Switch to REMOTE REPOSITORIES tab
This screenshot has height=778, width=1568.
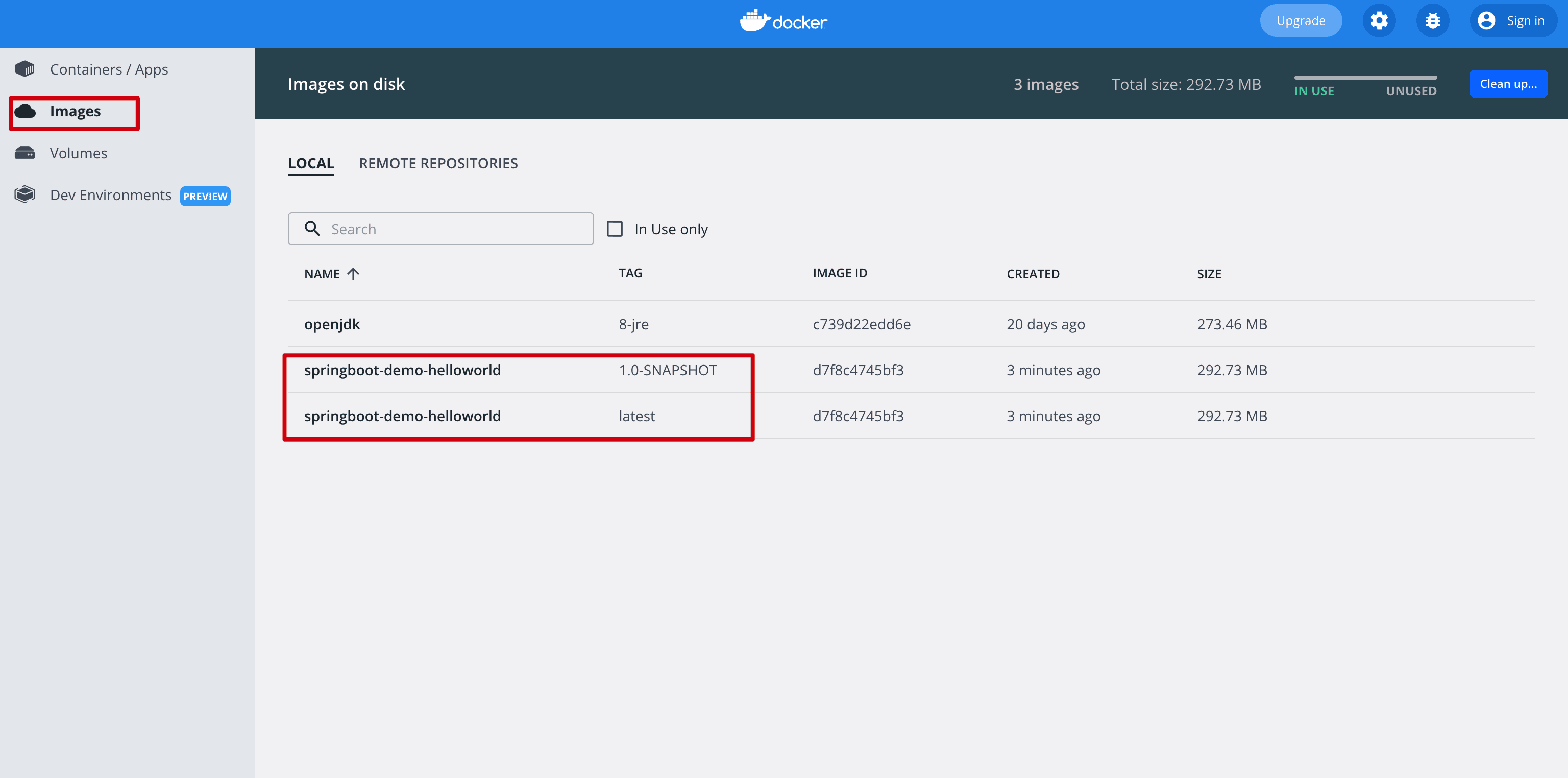438,163
